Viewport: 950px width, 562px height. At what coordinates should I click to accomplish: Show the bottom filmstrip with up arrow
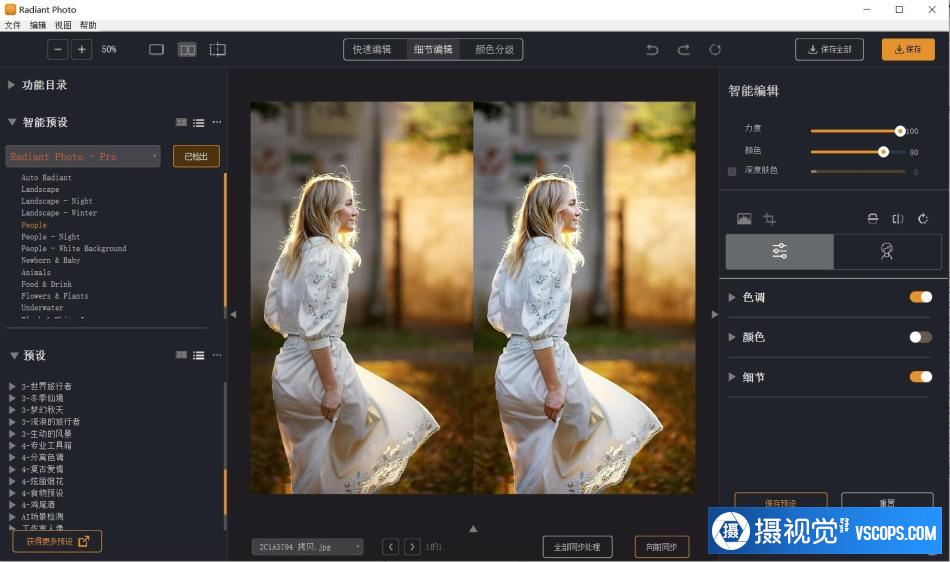tap(473, 529)
